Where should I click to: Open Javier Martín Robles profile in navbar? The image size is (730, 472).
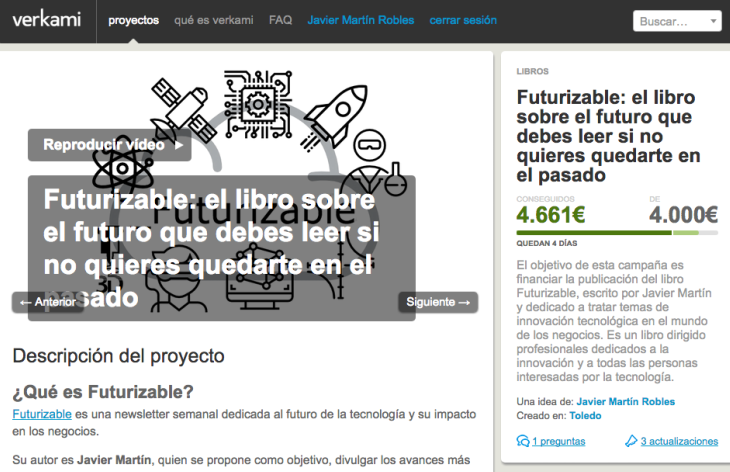coord(361,20)
